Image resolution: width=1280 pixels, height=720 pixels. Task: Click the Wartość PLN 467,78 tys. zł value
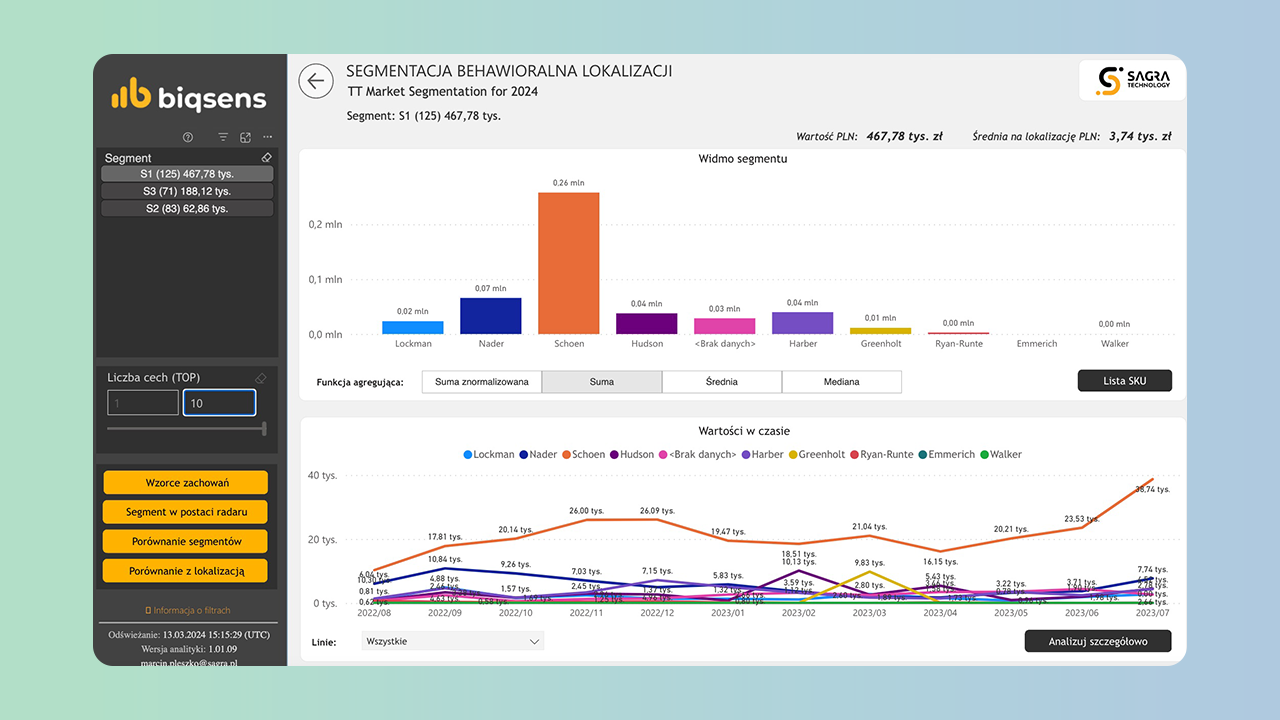pyautogui.click(x=904, y=136)
